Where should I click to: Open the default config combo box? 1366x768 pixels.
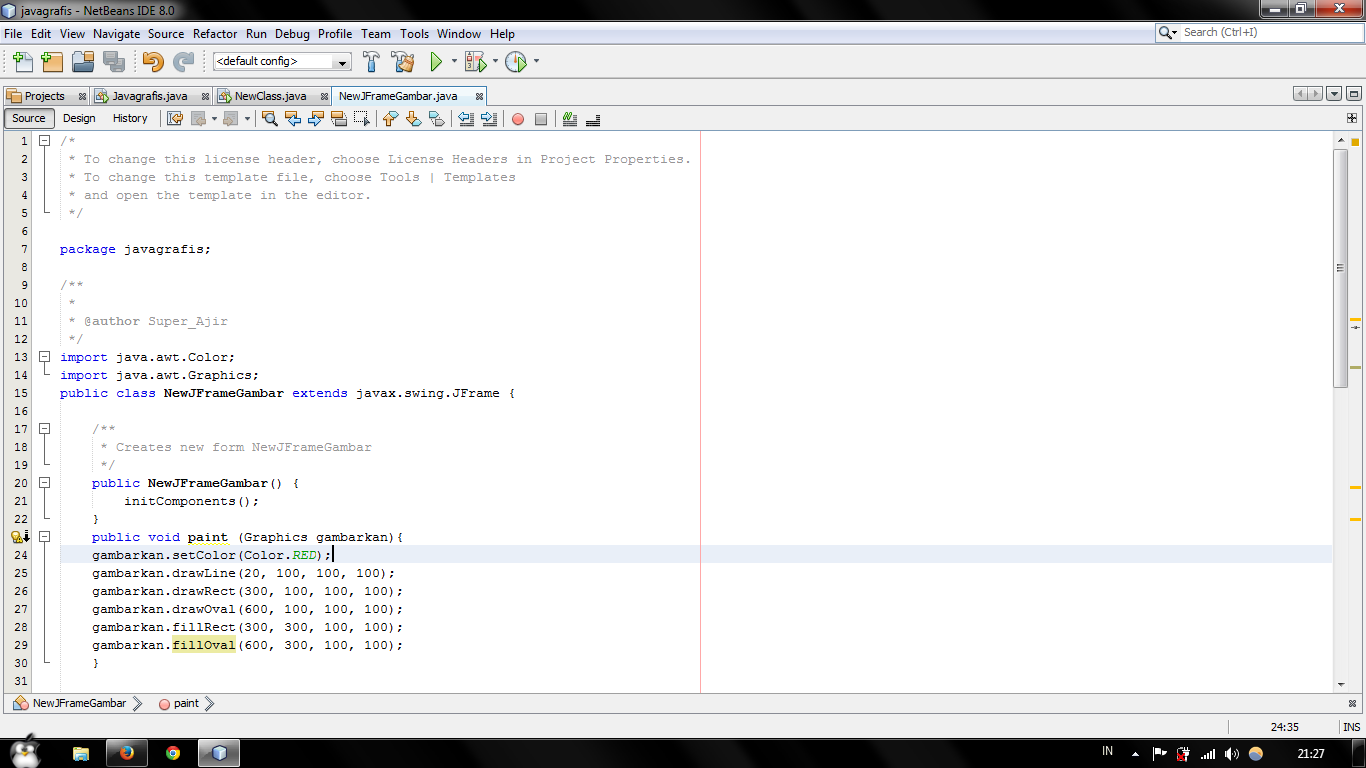282,62
